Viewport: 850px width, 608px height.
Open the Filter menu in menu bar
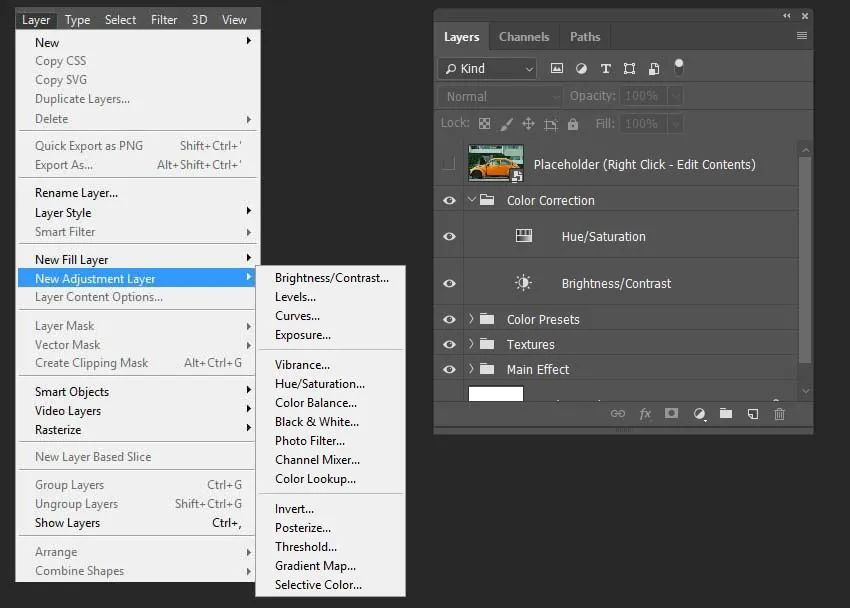point(164,19)
